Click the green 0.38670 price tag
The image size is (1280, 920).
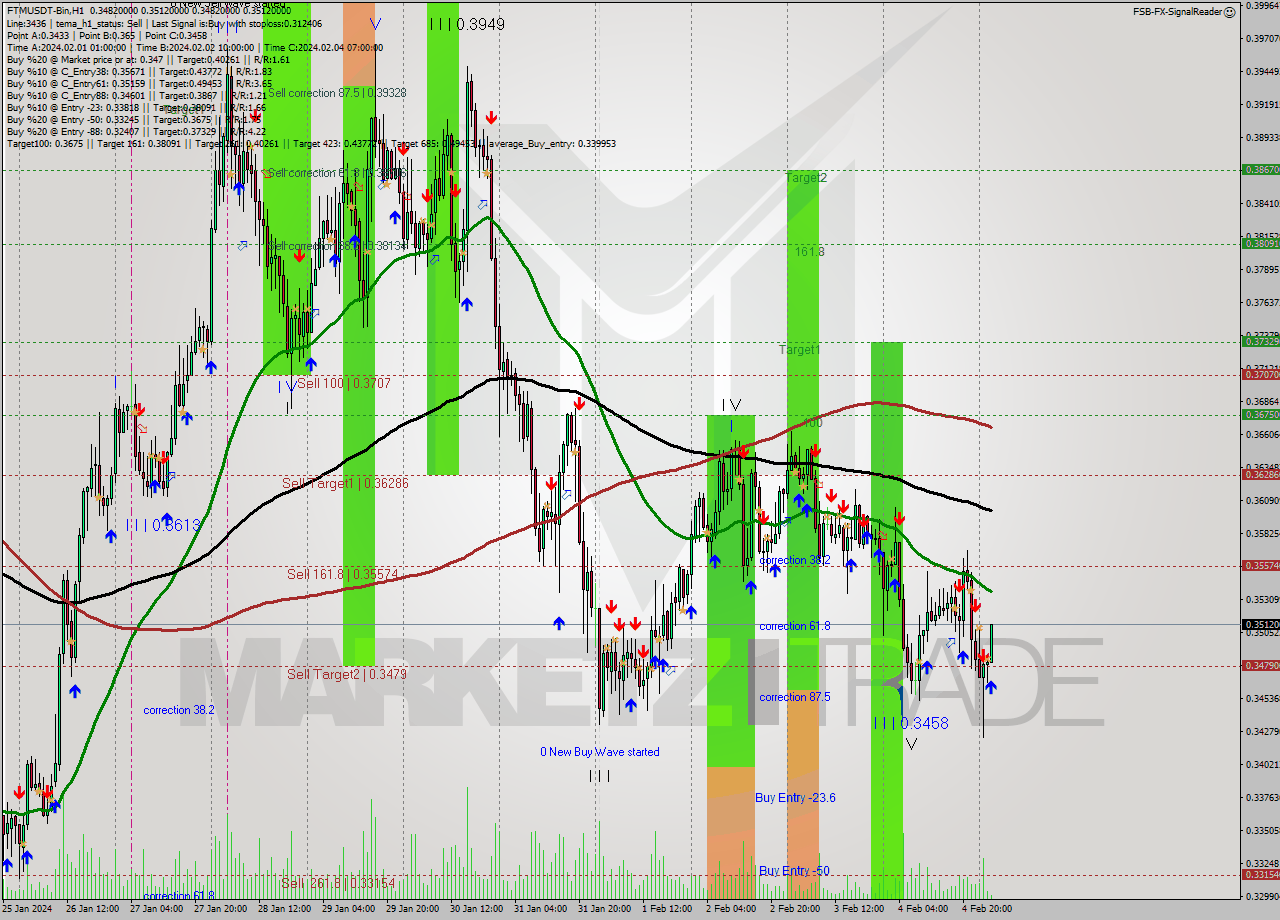point(1260,170)
